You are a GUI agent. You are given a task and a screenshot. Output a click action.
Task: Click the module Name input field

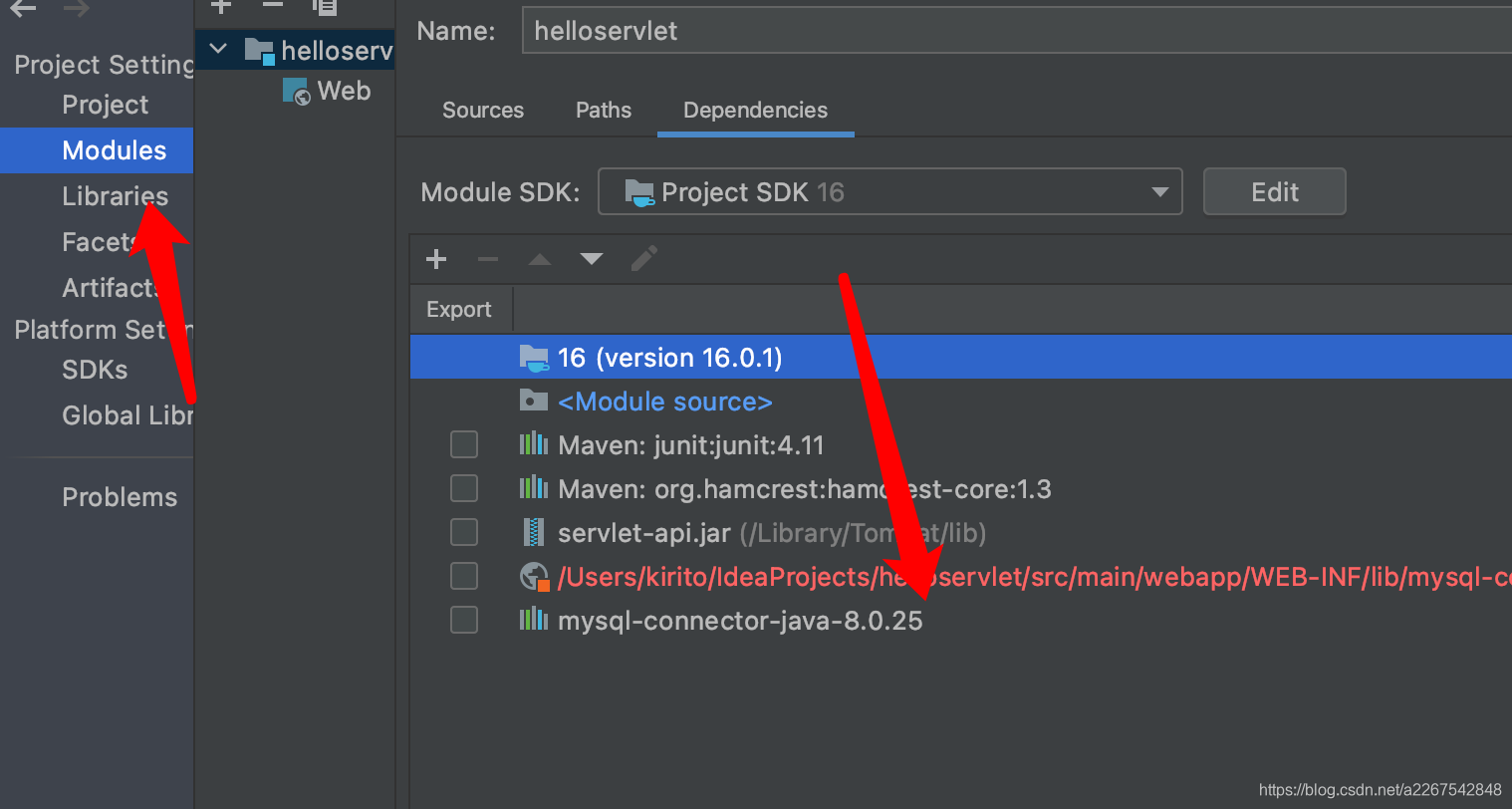tap(1017, 31)
